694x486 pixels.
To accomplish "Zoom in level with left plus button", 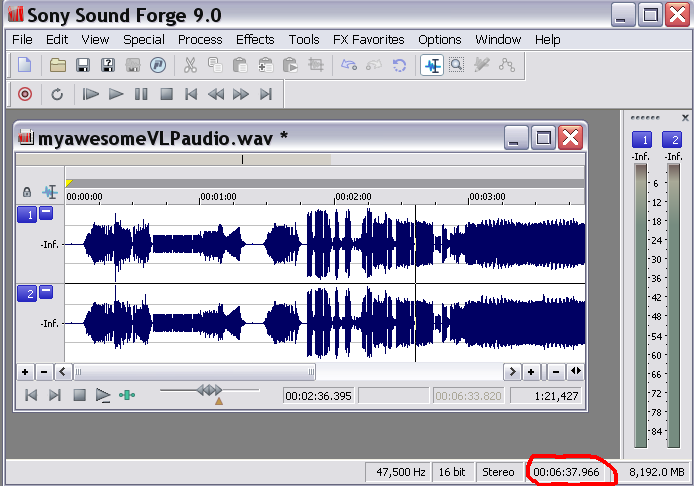I will coord(25,372).
